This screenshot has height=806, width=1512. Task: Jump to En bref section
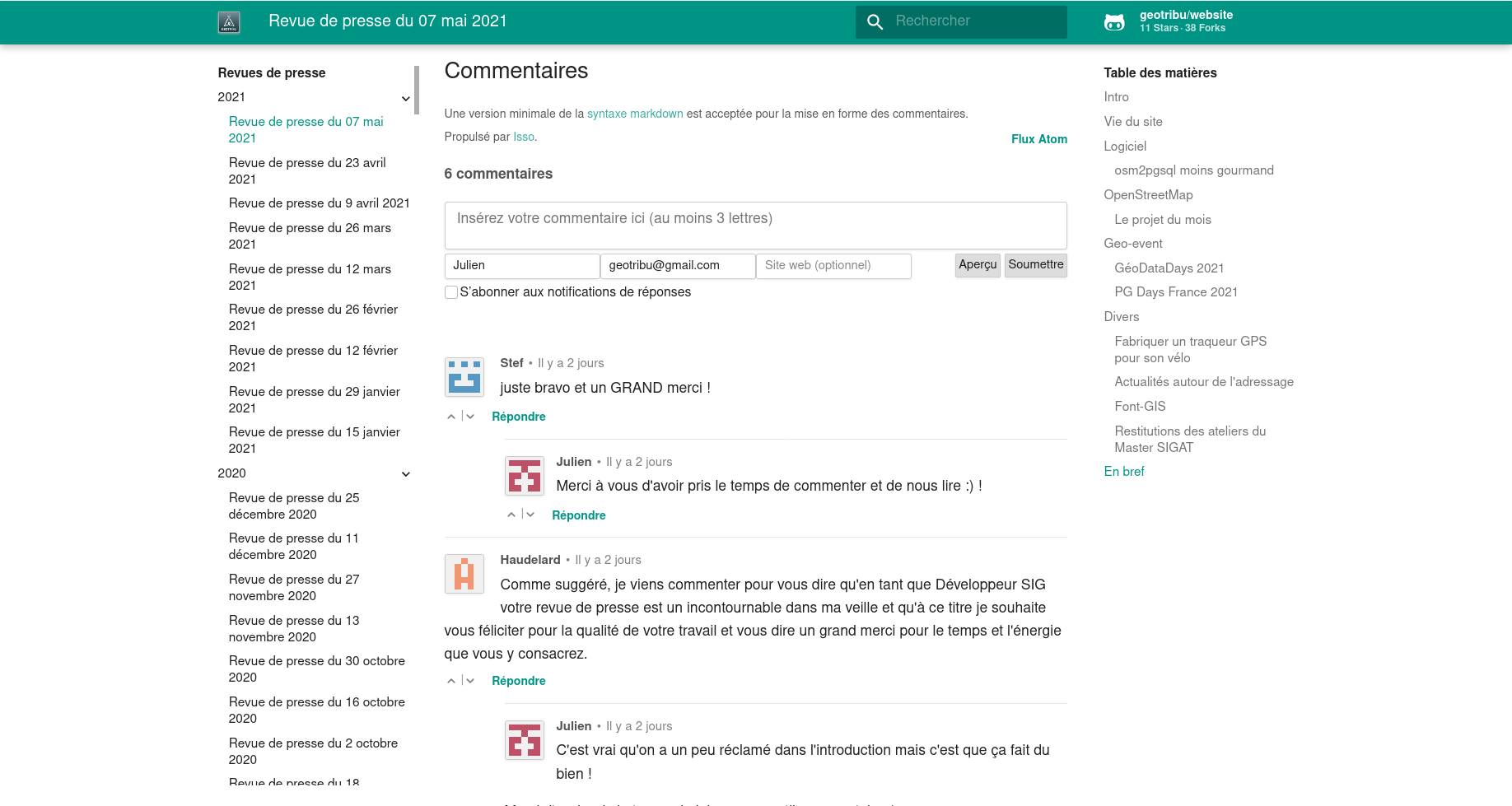1124,472
